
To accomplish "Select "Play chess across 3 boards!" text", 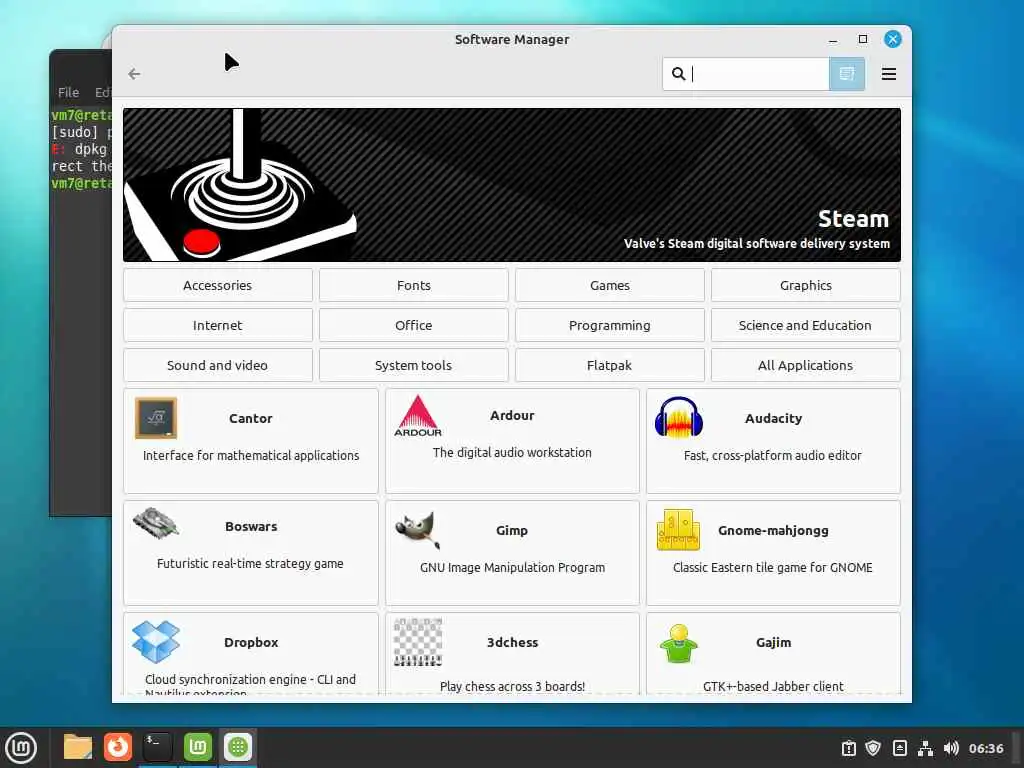I will [x=512, y=686].
